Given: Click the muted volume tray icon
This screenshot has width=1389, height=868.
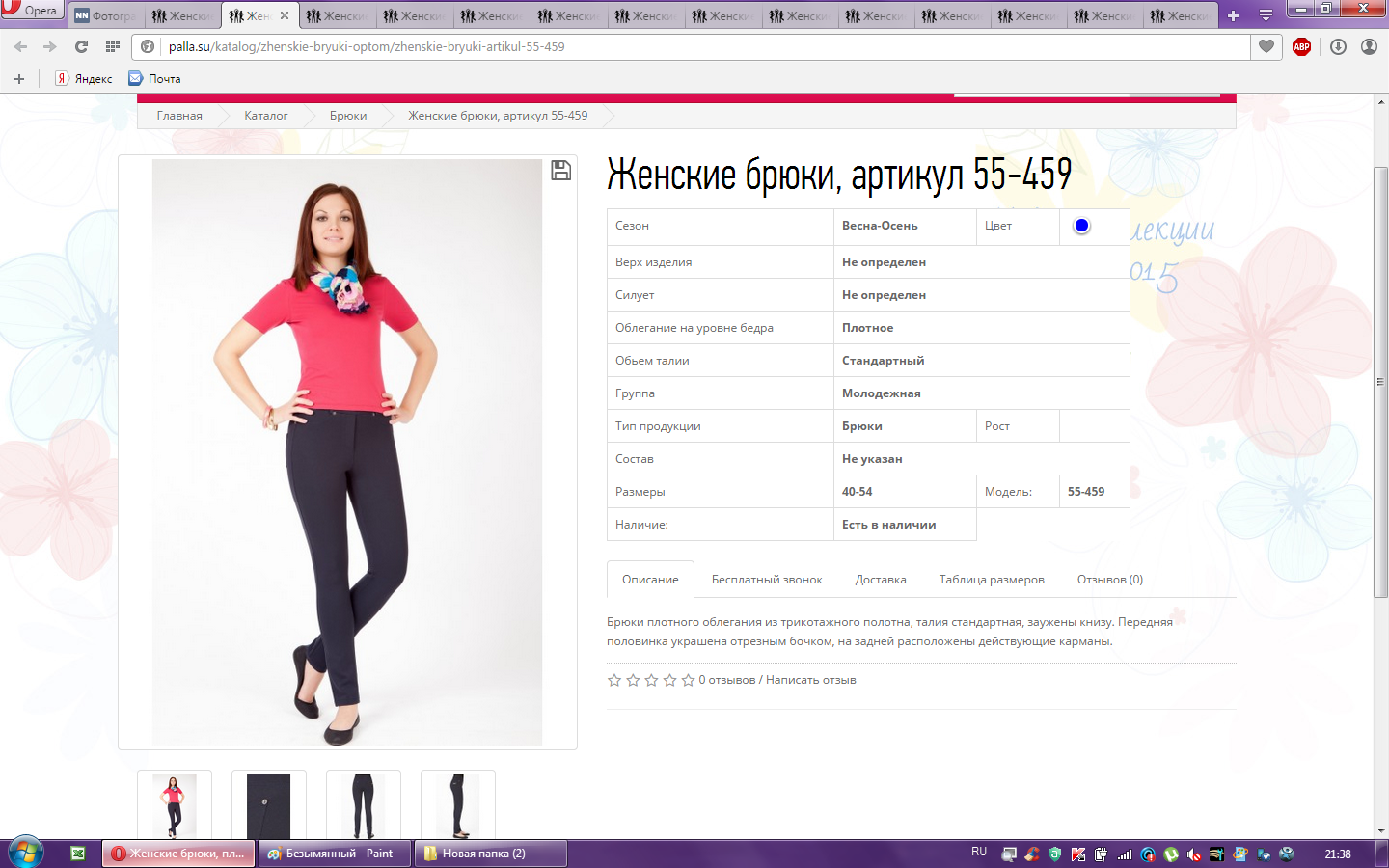Looking at the screenshot, I should (1194, 854).
